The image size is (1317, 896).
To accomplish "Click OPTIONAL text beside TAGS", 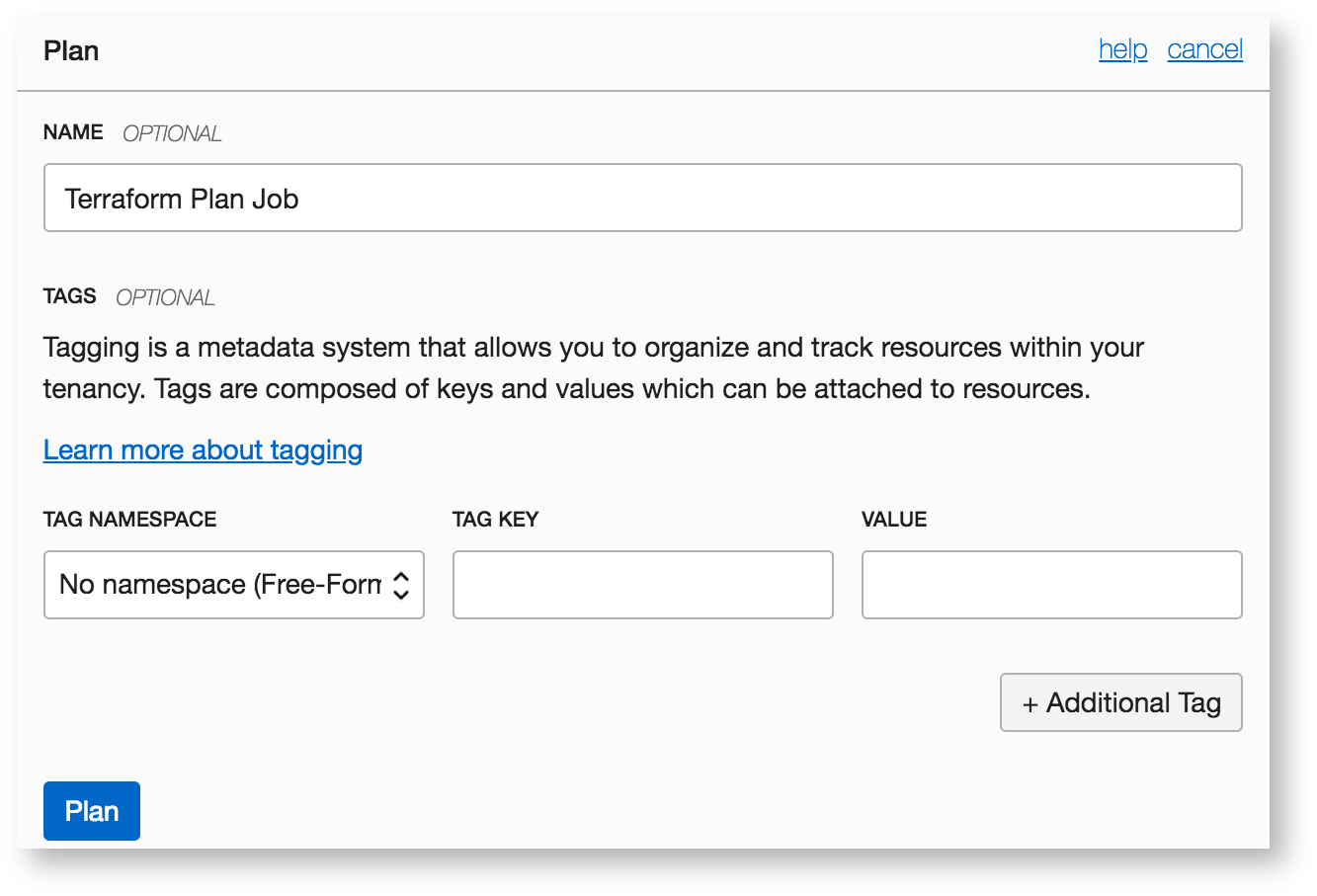I will (x=165, y=297).
